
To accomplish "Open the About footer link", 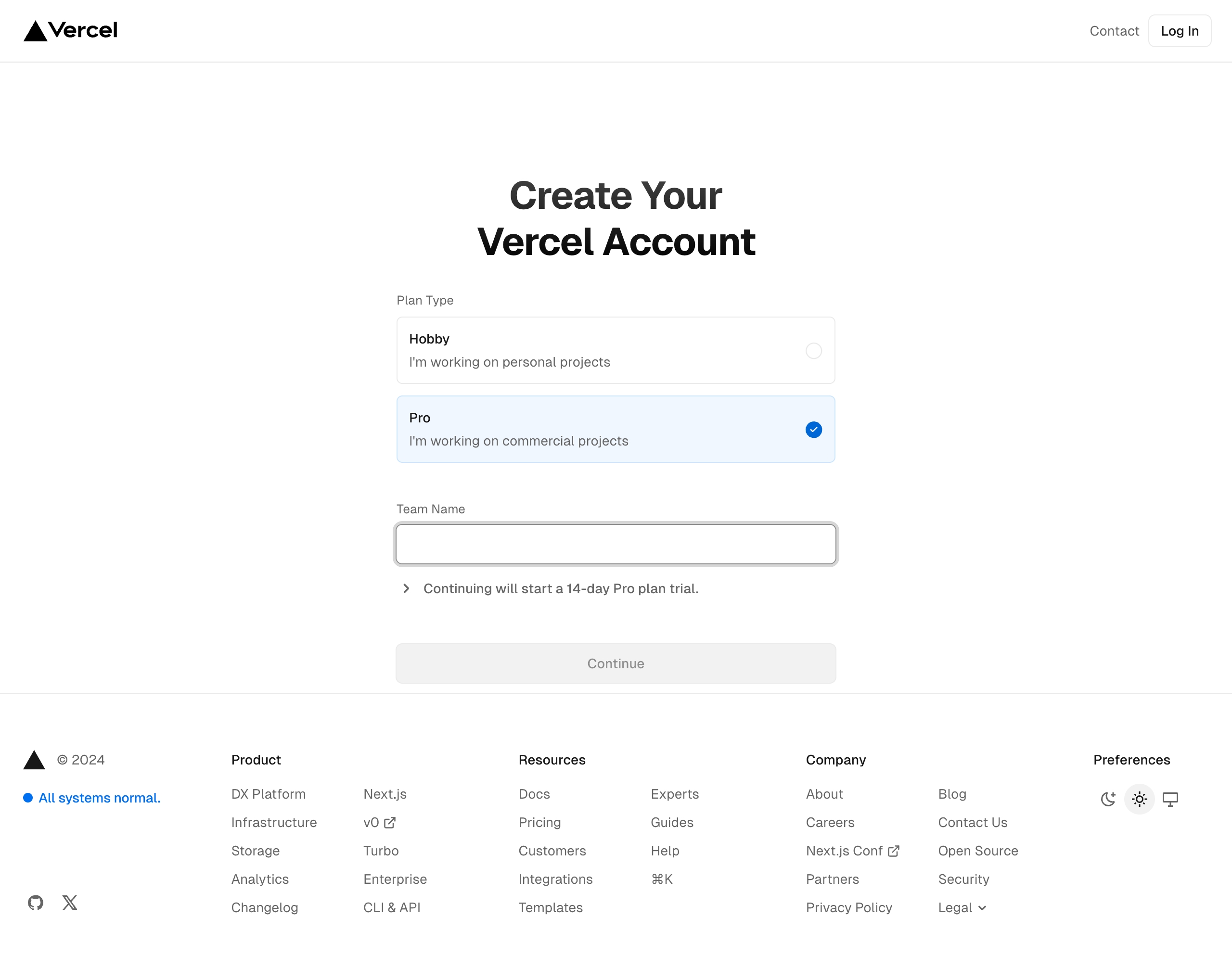I will point(824,794).
